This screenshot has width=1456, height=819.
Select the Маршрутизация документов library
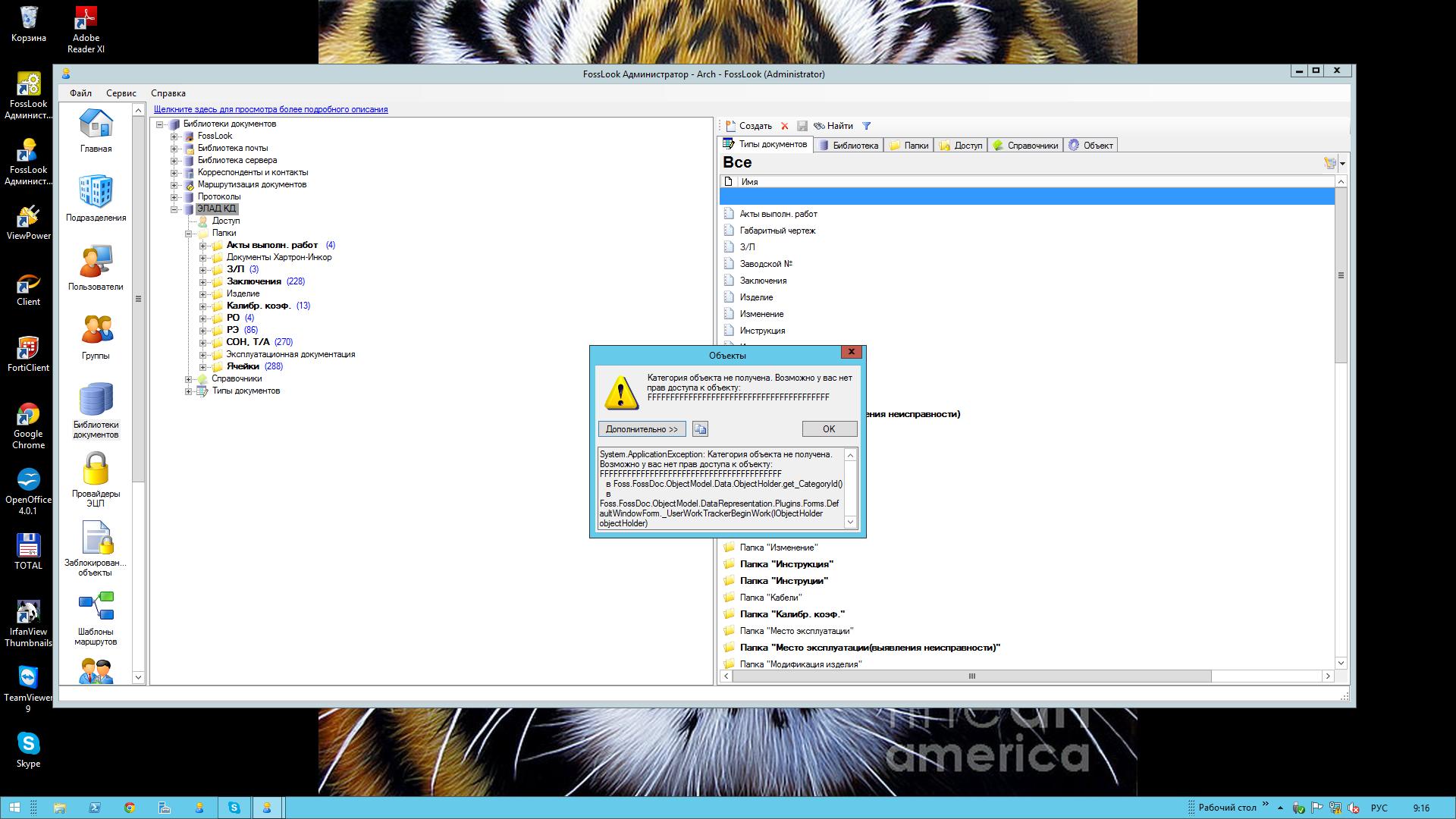point(252,184)
